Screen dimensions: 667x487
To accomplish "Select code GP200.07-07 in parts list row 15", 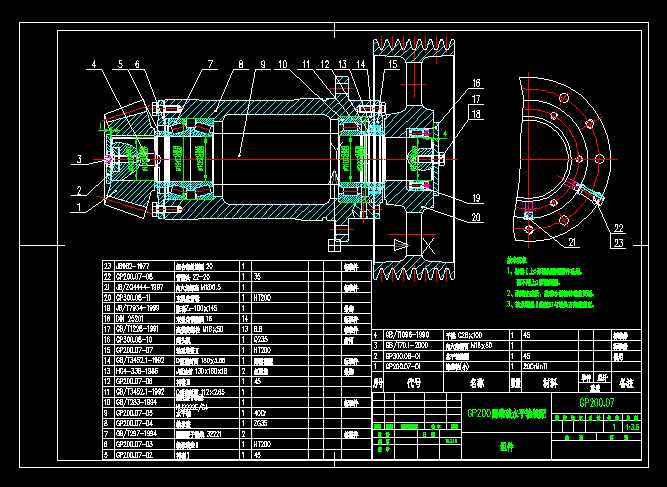I will (x=134, y=350).
